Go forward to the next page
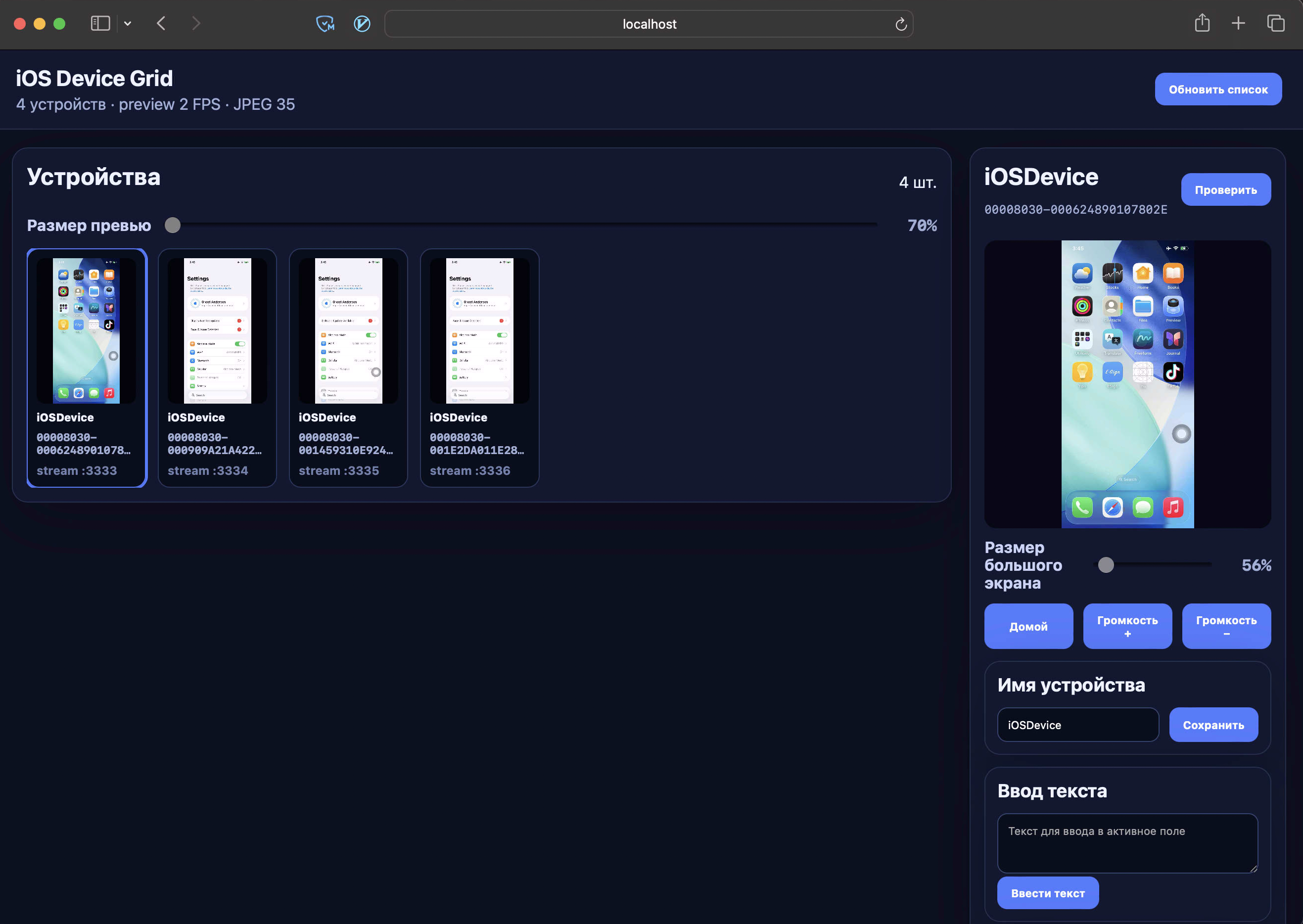 click(x=196, y=23)
